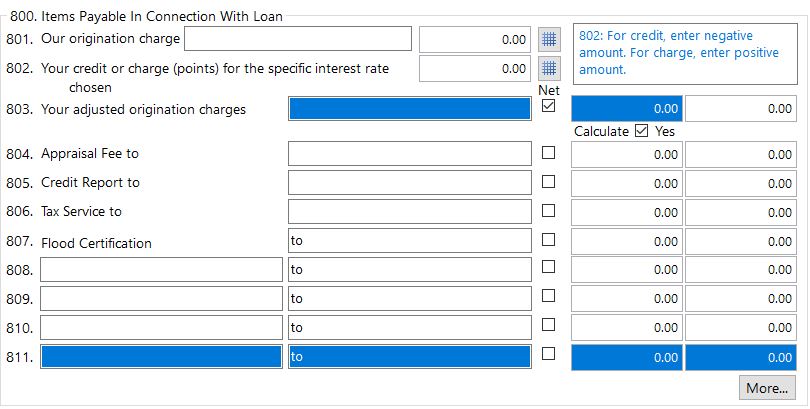Click the blank description field on line 808

[161, 270]
